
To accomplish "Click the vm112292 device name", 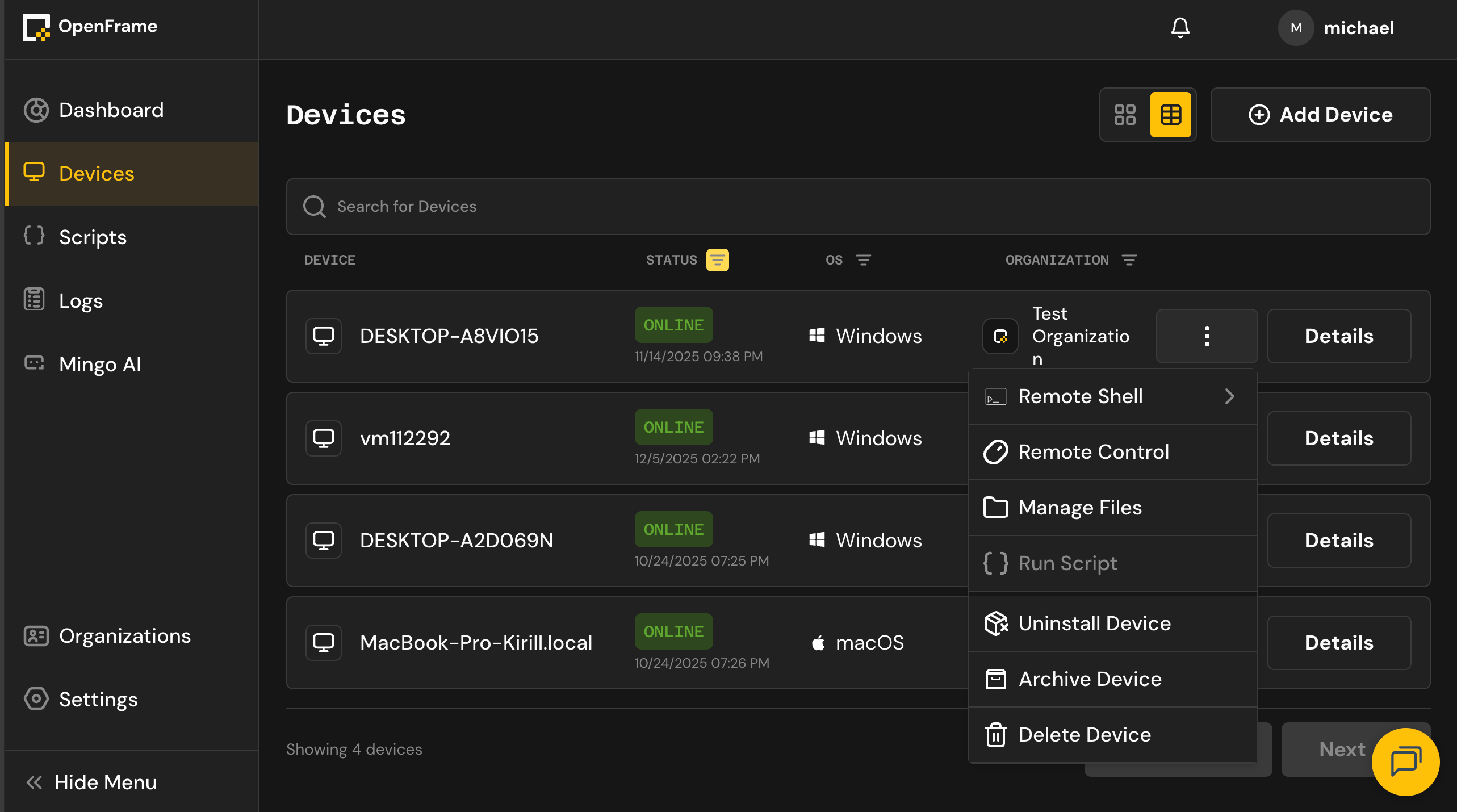I will pyautogui.click(x=405, y=438).
